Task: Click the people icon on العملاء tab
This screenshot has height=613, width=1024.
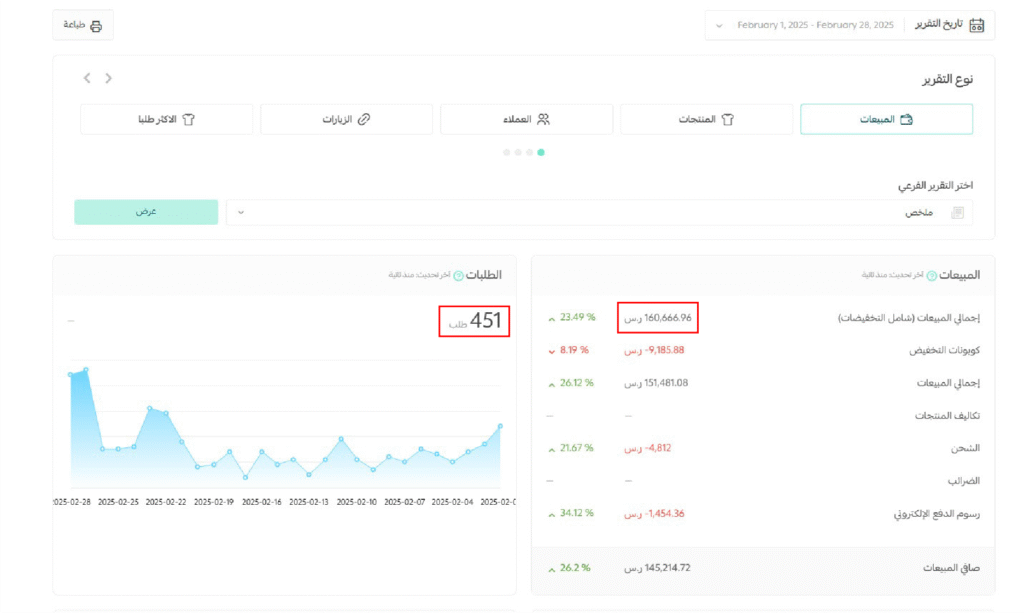Action: click(x=543, y=120)
